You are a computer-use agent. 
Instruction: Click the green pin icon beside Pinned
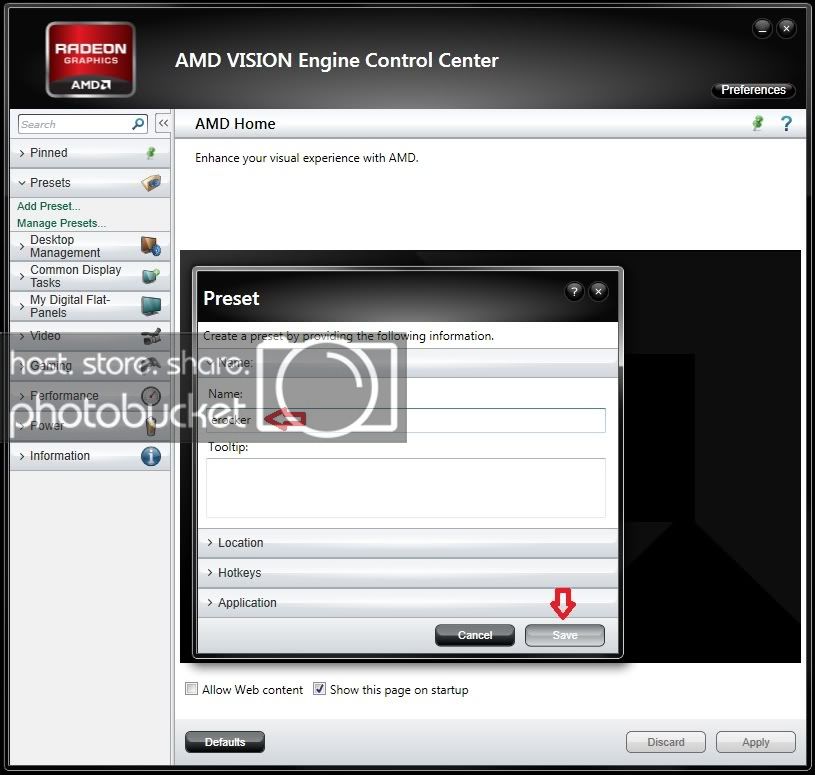pos(151,153)
